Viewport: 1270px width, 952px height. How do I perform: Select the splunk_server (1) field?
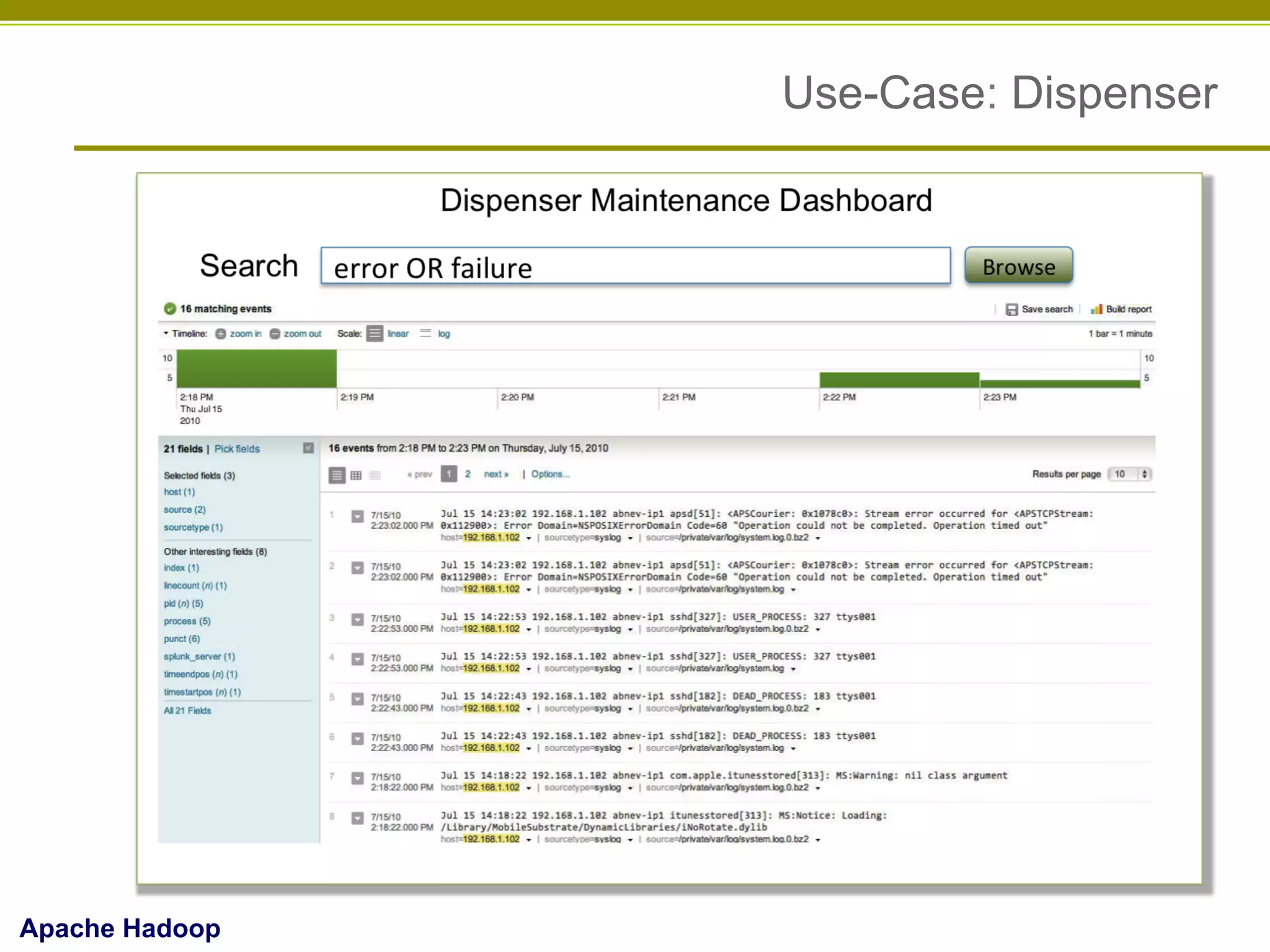[x=200, y=656]
